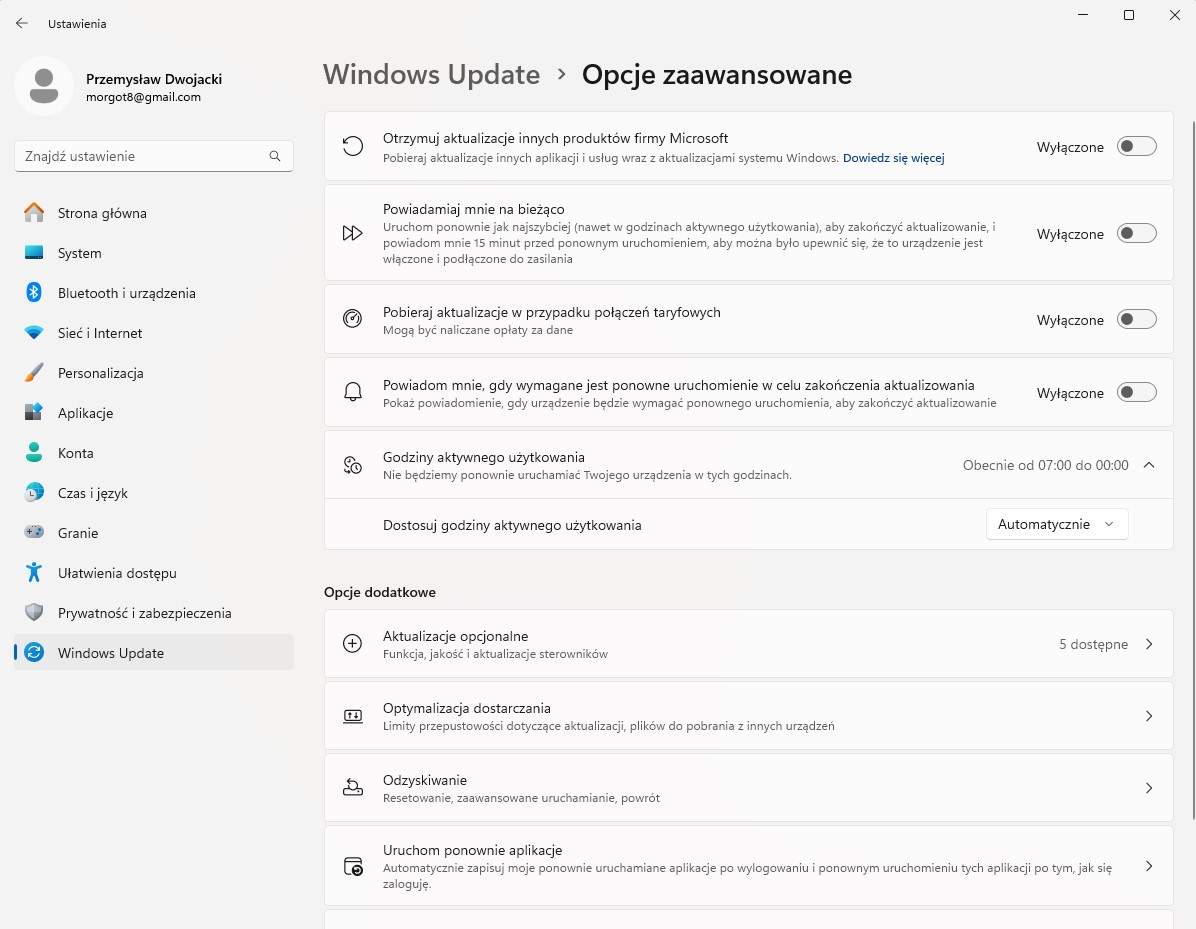Image resolution: width=1196 pixels, height=929 pixels.
Task: Click the Prywatność i zabezpieczenia shield icon
Action: (x=34, y=613)
